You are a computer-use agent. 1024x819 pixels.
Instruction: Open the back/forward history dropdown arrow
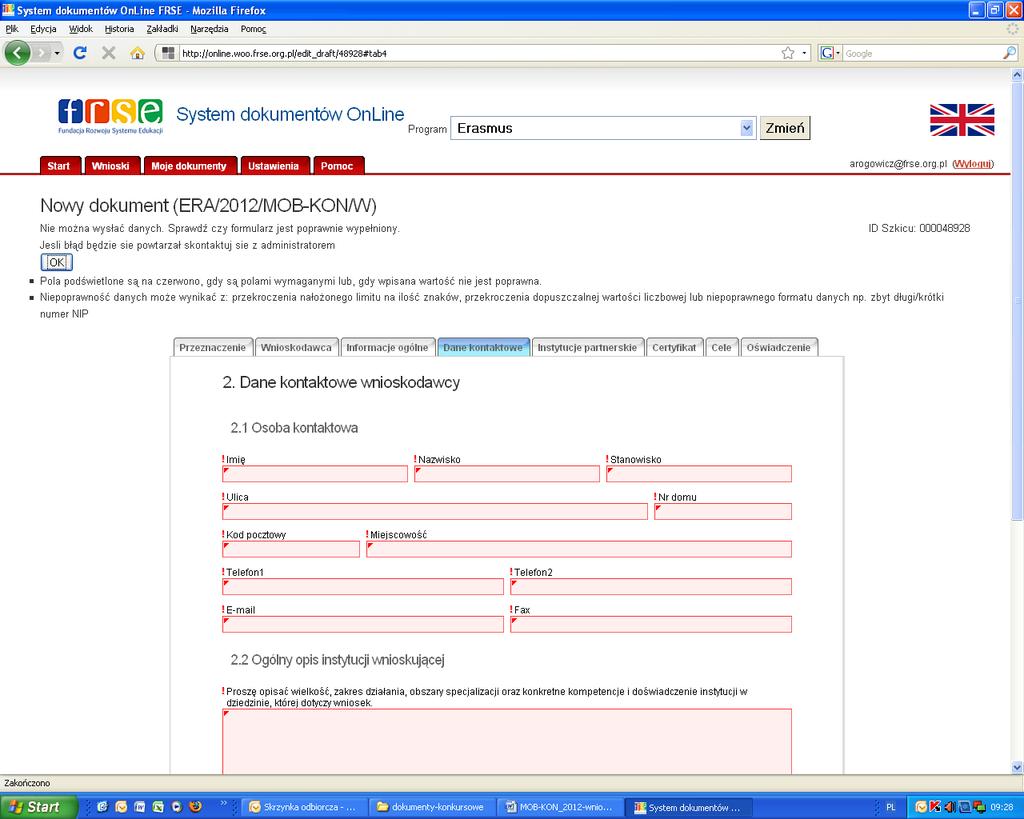coord(57,53)
